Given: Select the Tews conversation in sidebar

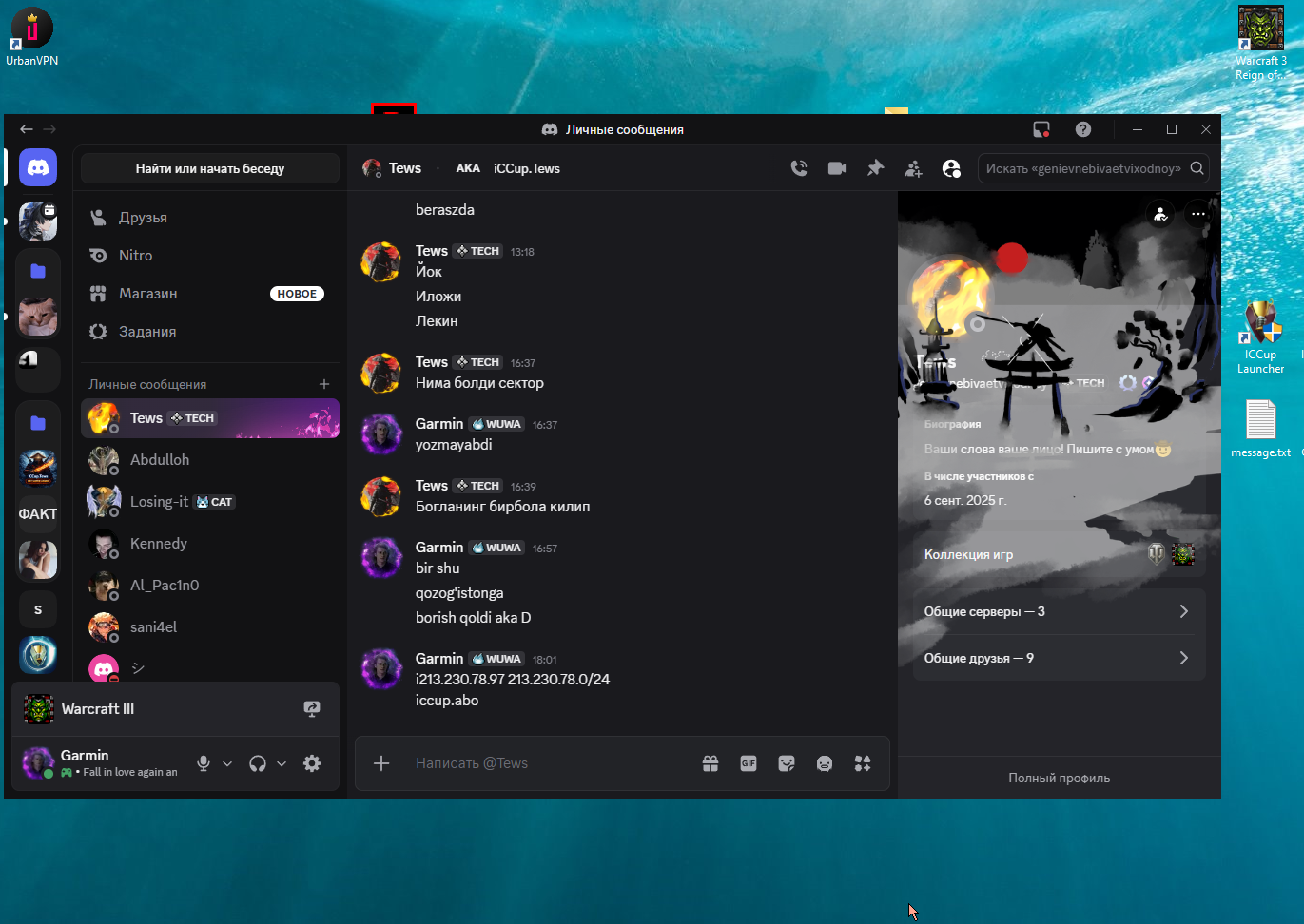Looking at the screenshot, I should tap(209, 418).
